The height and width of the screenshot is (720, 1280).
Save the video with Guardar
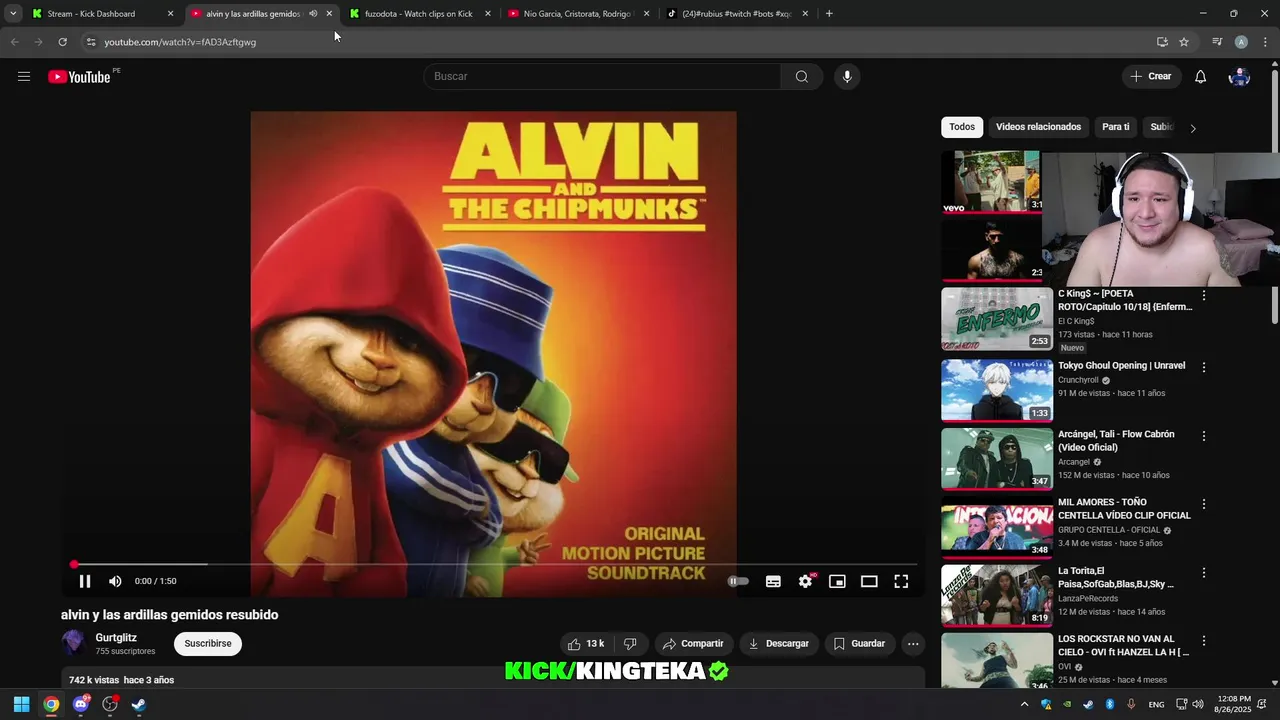click(x=859, y=644)
